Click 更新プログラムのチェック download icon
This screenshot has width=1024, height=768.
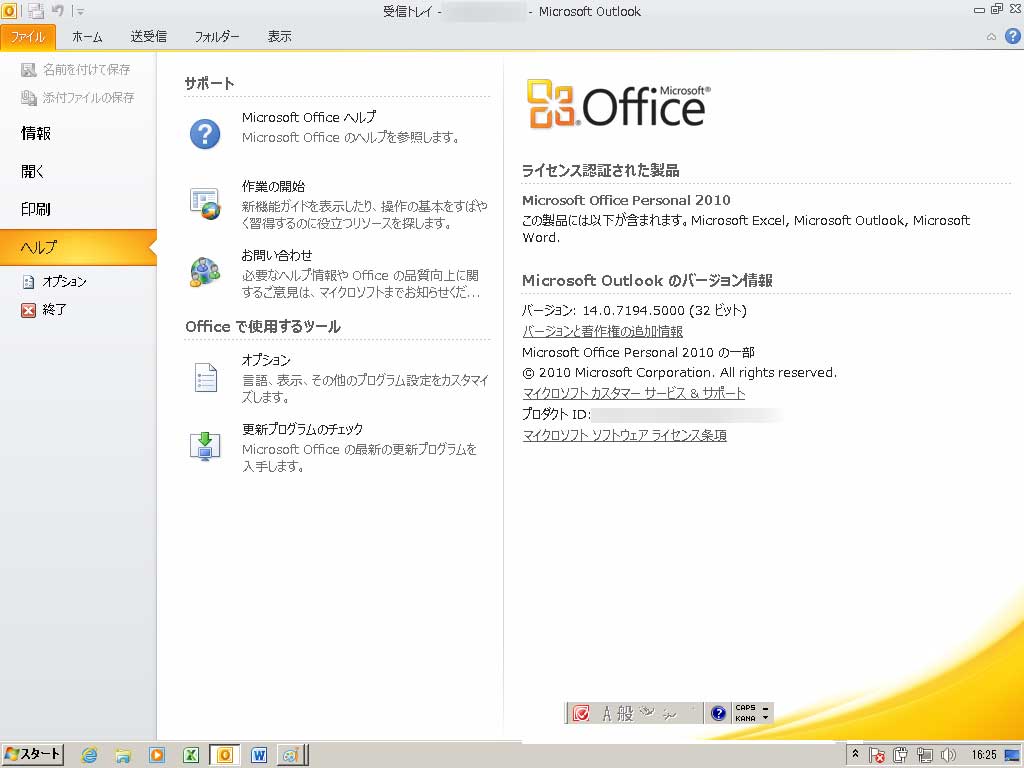(x=205, y=446)
